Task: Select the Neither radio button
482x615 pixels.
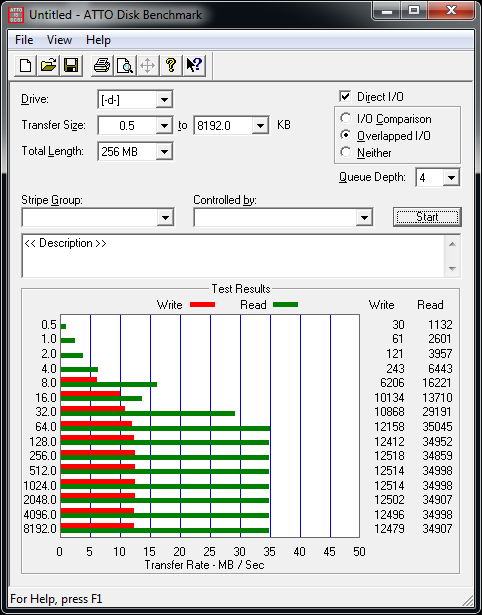Action: pos(346,152)
